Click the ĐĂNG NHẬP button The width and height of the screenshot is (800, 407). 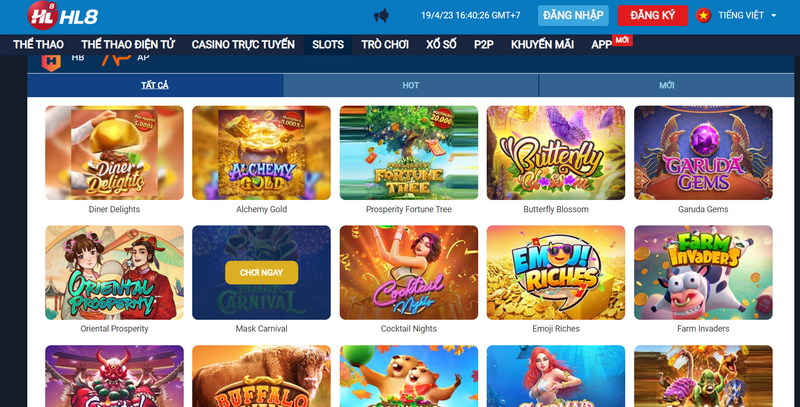[573, 16]
